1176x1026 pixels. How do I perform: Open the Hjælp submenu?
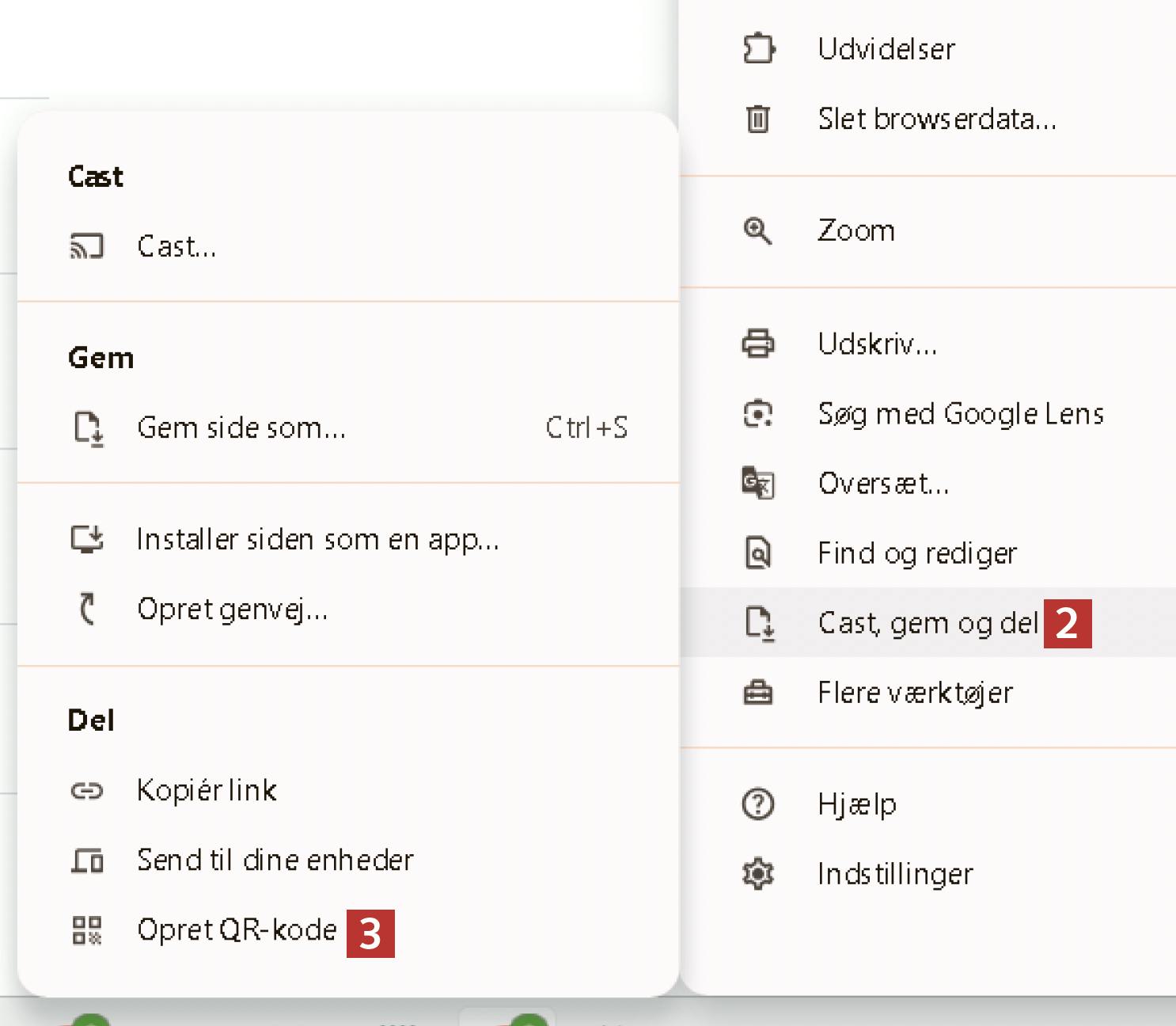click(x=857, y=804)
